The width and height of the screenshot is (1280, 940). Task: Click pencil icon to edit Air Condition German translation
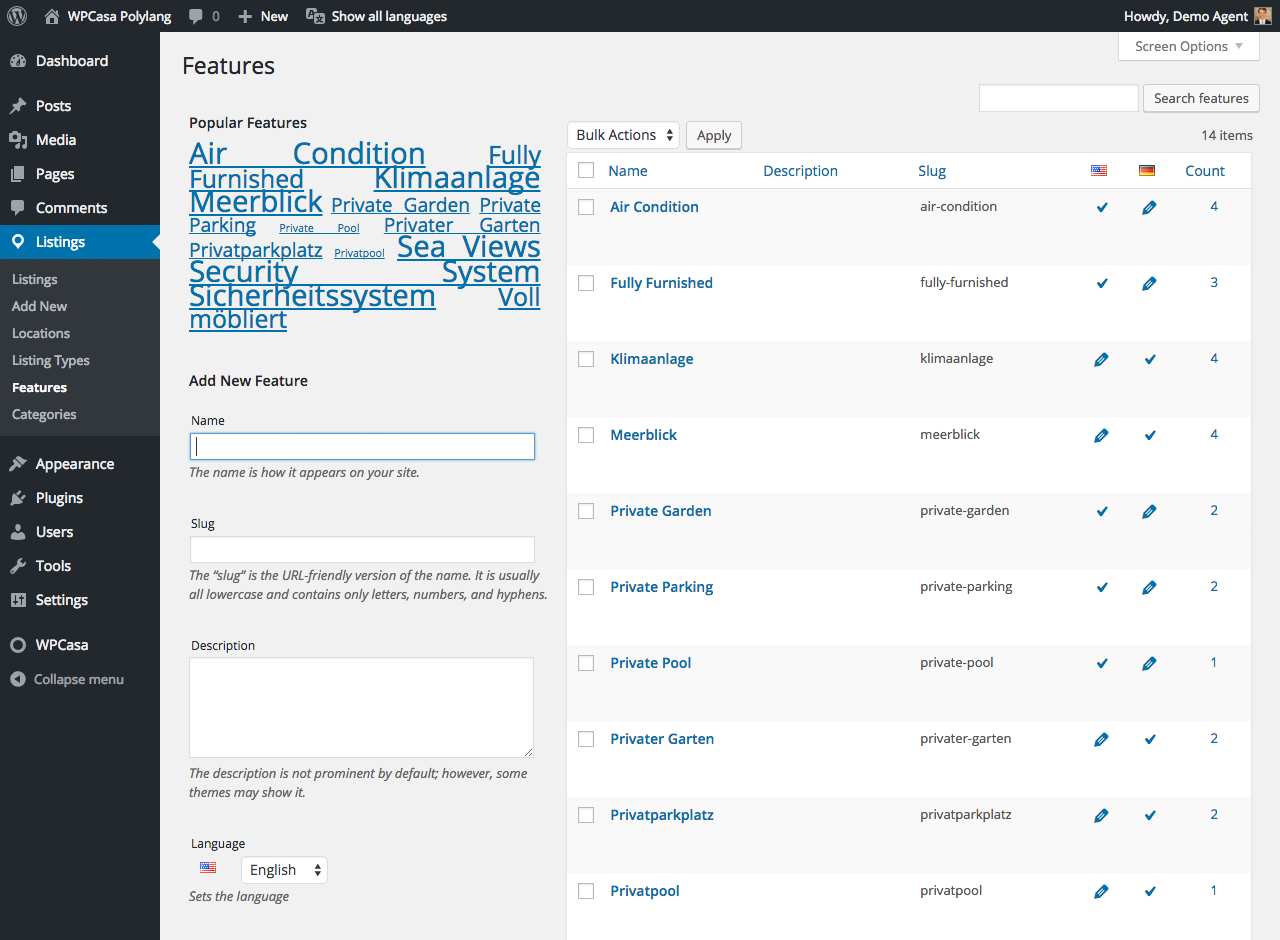[1149, 207]
